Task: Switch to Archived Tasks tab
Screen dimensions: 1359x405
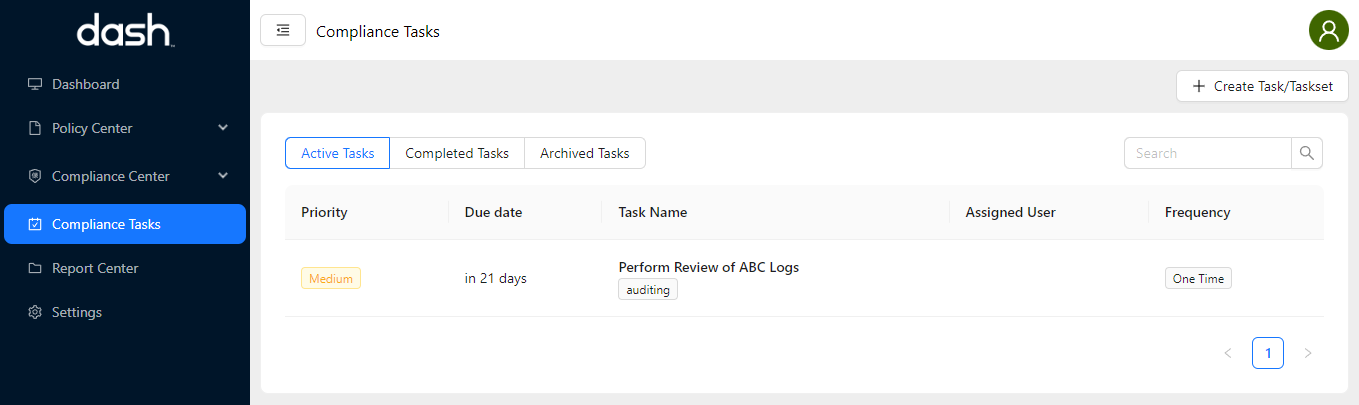Action: pos(585,153)
